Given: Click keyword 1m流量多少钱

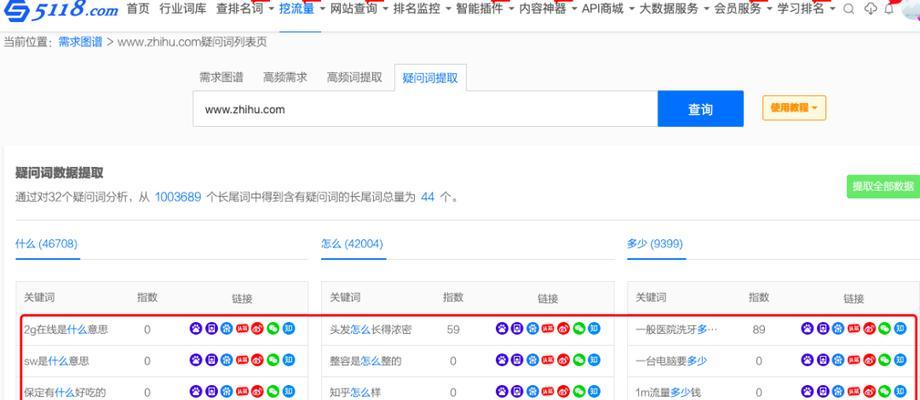Looking at the screenshot, I should click(668, 392).
